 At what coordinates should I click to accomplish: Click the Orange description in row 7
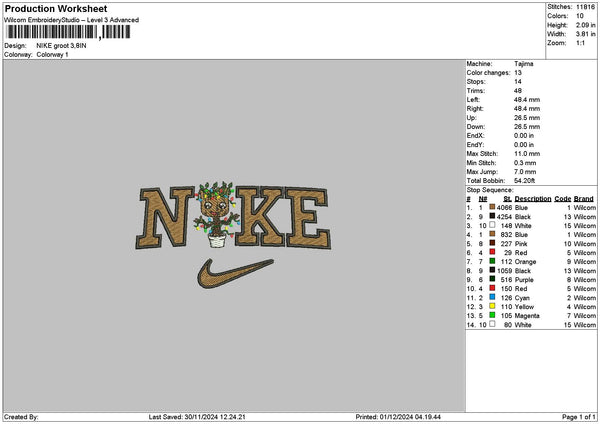point(525,262)
